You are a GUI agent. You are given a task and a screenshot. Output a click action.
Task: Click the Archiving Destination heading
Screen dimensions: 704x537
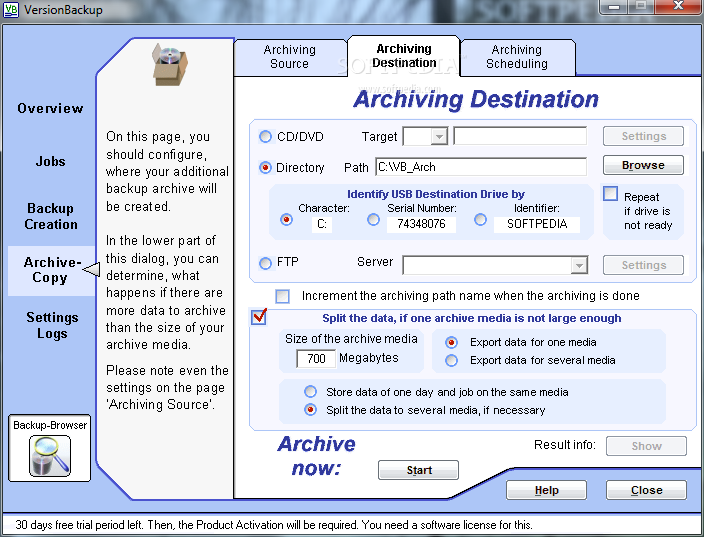coord(476,99)
